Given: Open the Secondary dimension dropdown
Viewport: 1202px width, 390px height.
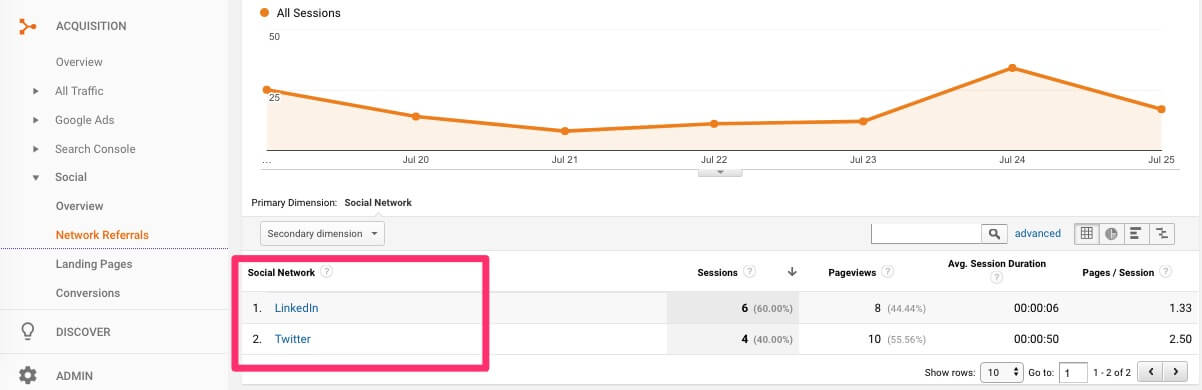Looking at the screenshot, I should (x=322, y=233).
